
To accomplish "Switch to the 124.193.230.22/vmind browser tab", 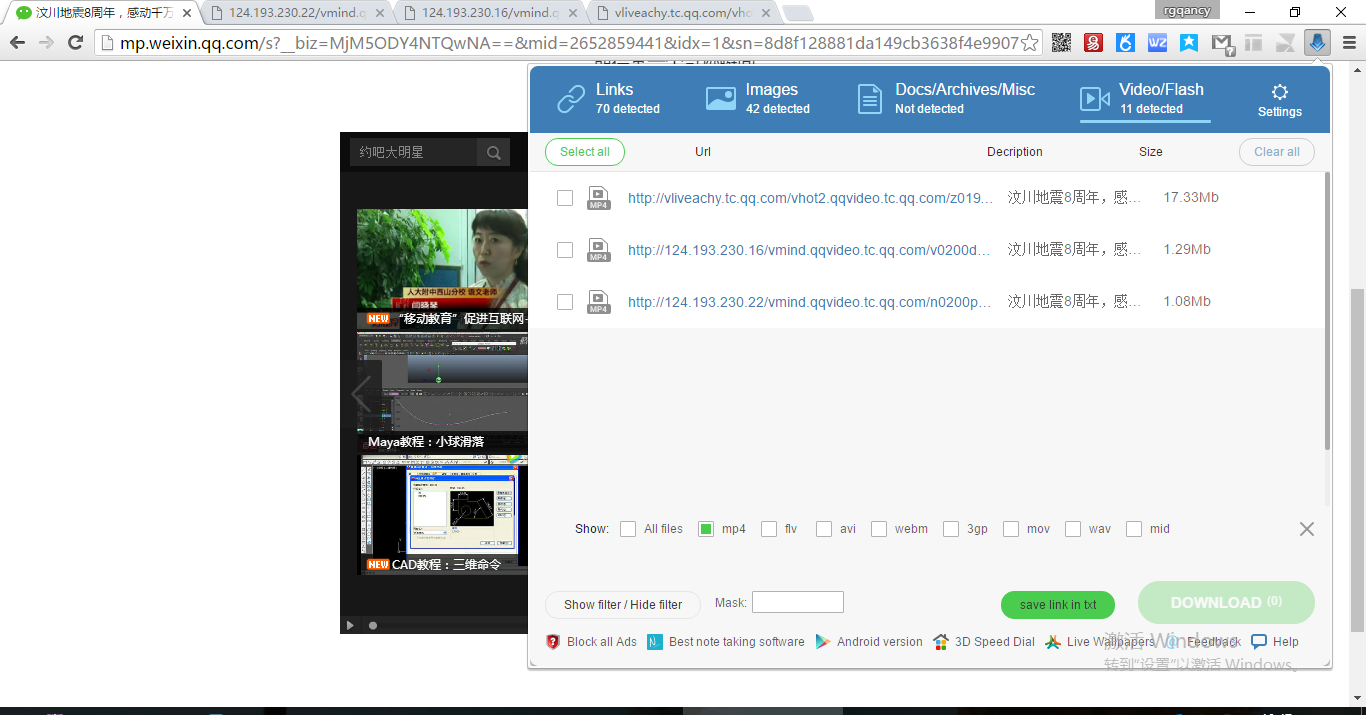I will [x=297, y=13].
